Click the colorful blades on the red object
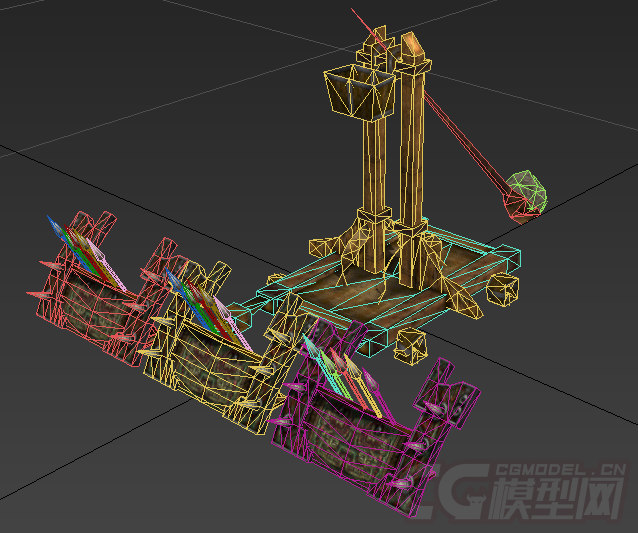Screen dimensions: 638x533 [x=77, y=243]
